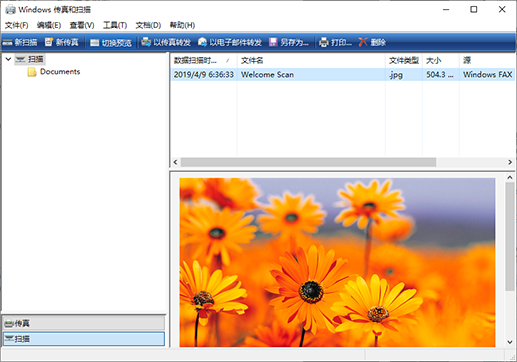Select the Documents folder label in tree
Screen dimensions: 517x362
[60, 72]
